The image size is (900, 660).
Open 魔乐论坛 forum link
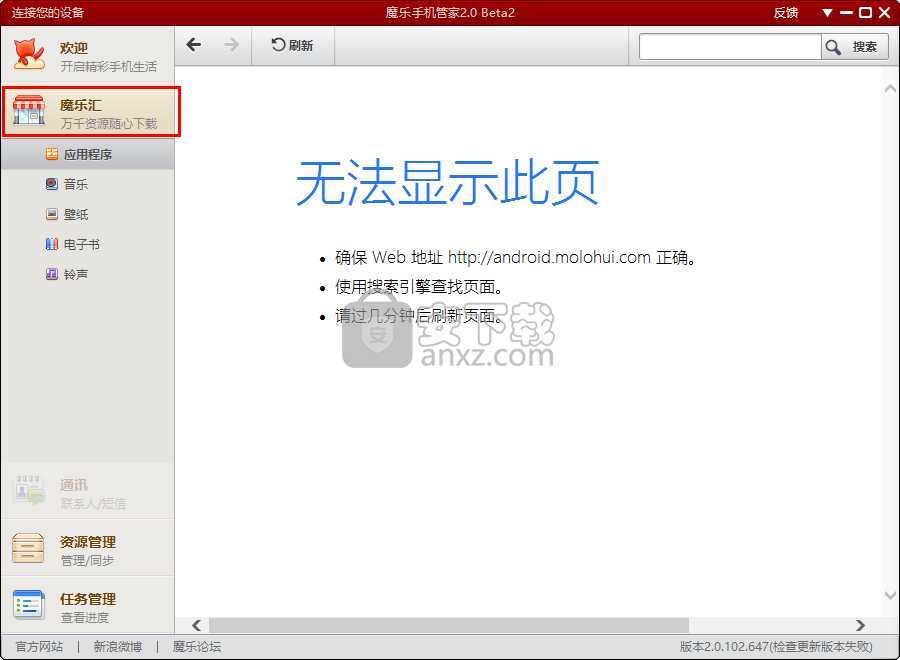point(197,647)
